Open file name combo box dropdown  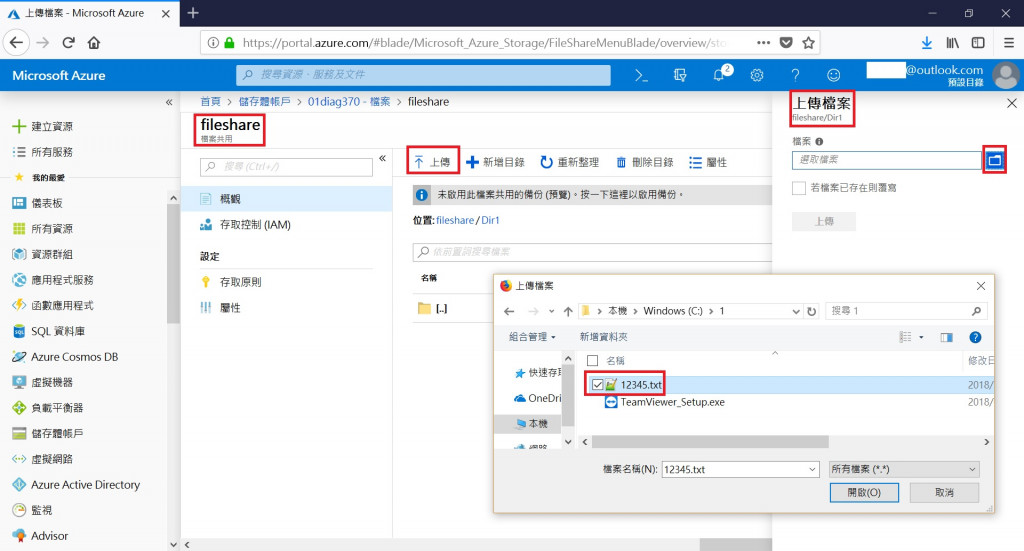(x=812, y=469)
